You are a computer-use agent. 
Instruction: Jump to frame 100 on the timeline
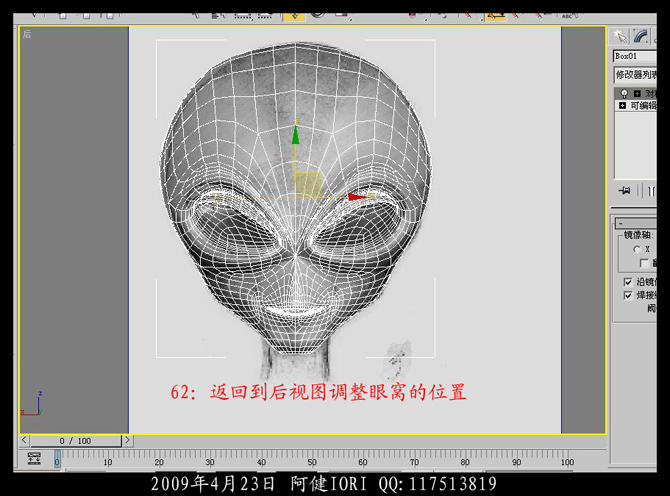(x=567, y=462)
